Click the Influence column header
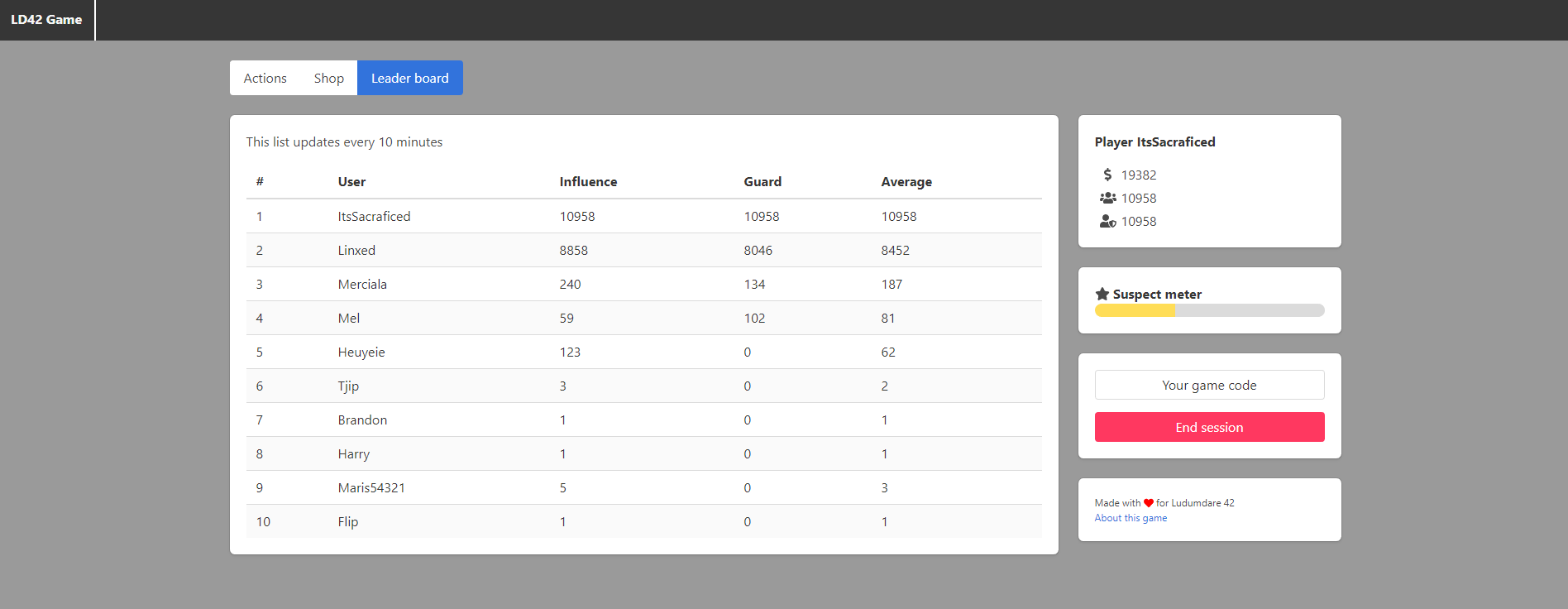 coord(588,182)
